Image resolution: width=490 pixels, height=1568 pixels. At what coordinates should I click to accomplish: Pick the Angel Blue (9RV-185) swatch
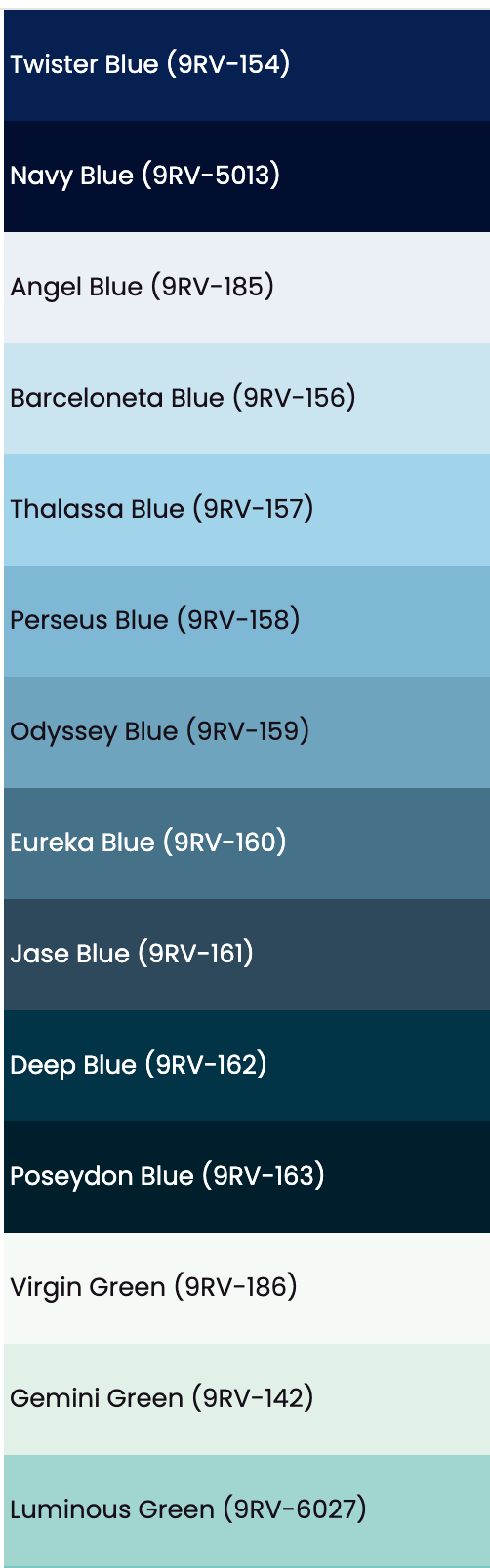click(x=247, y=288)
